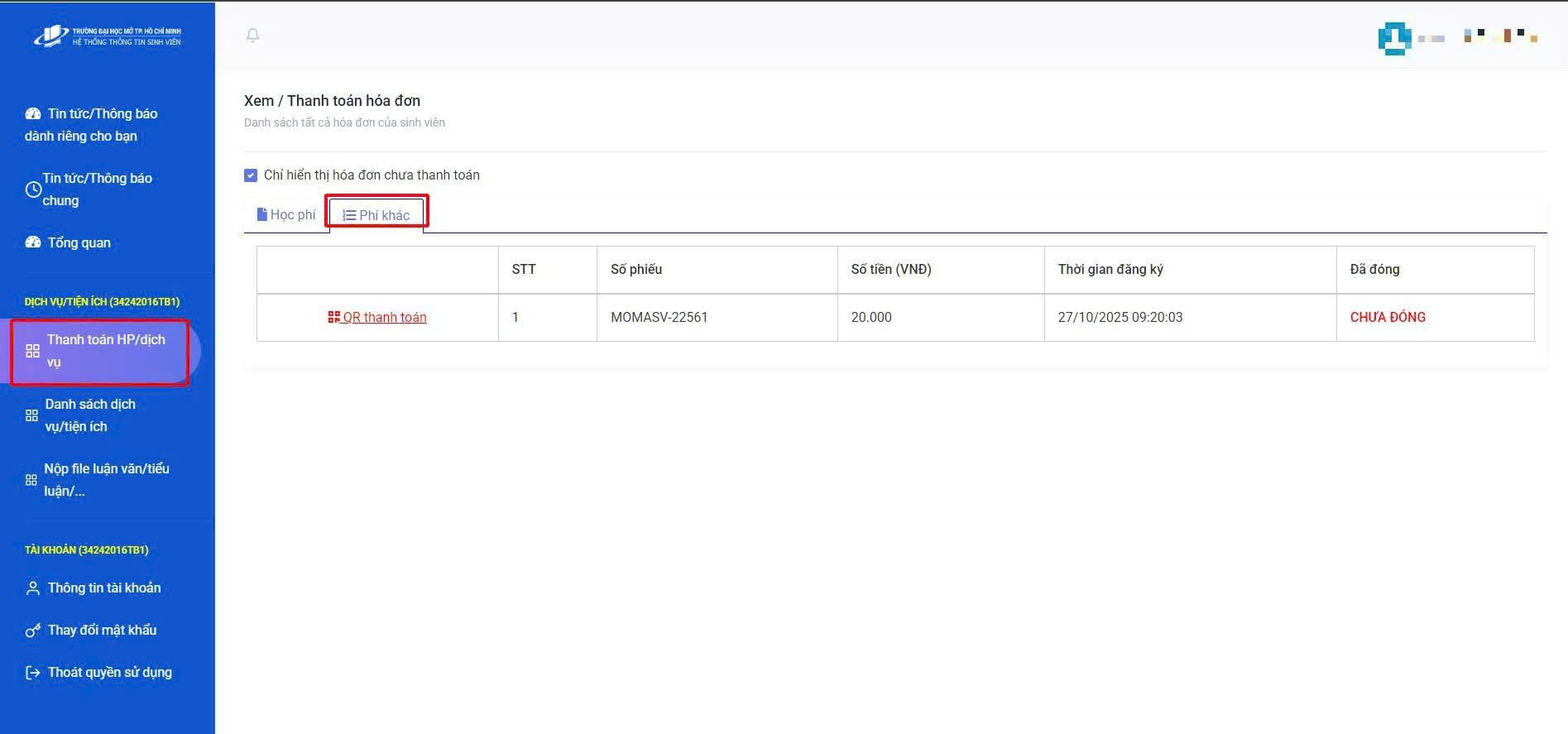The width and height of the screenshot is (1568, 734).
Task: Click the key icon for password change
Action: tap(33, 631)
